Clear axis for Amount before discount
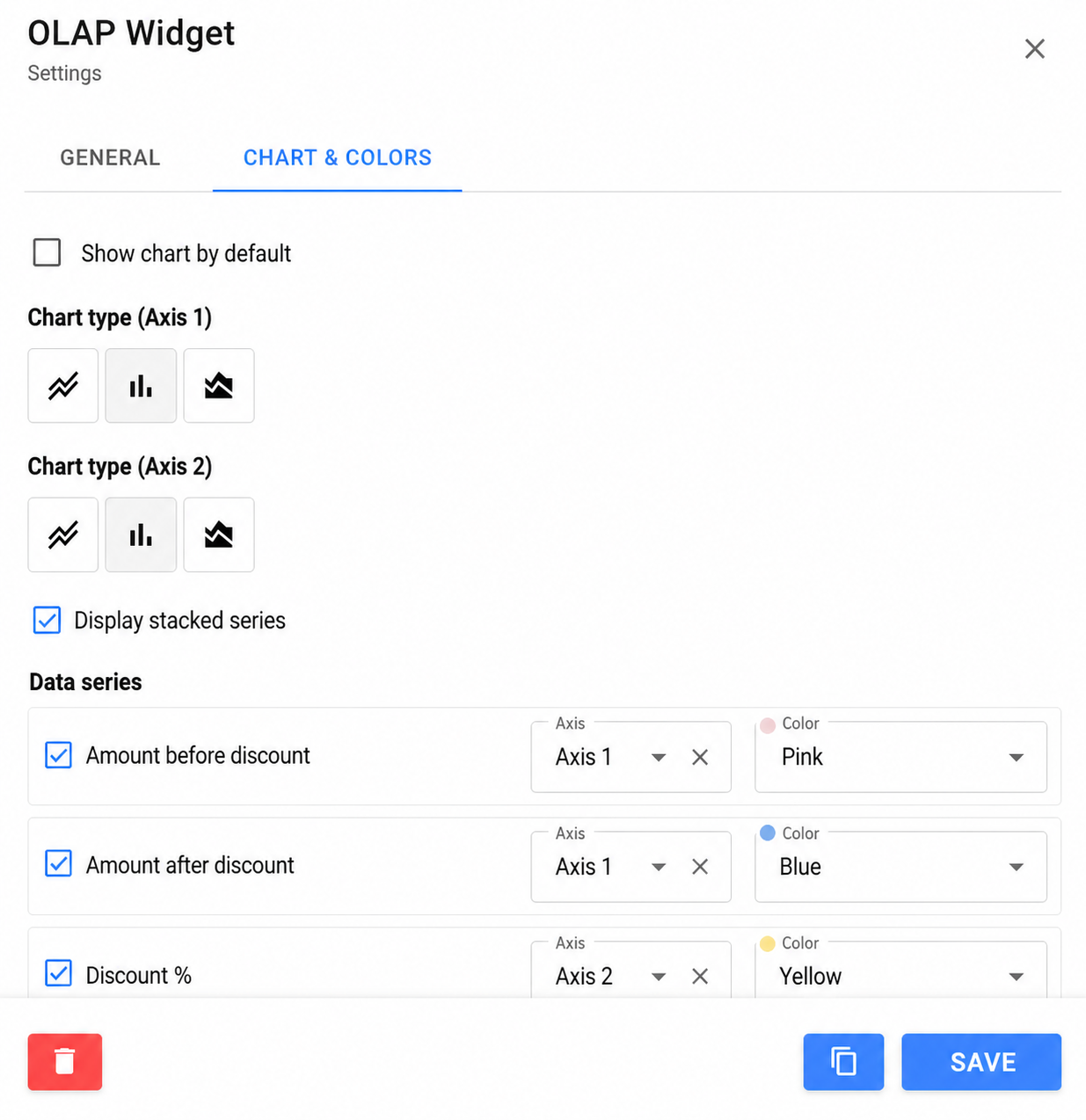The height and width of the screenshot is (1120, 1086). 700,757
